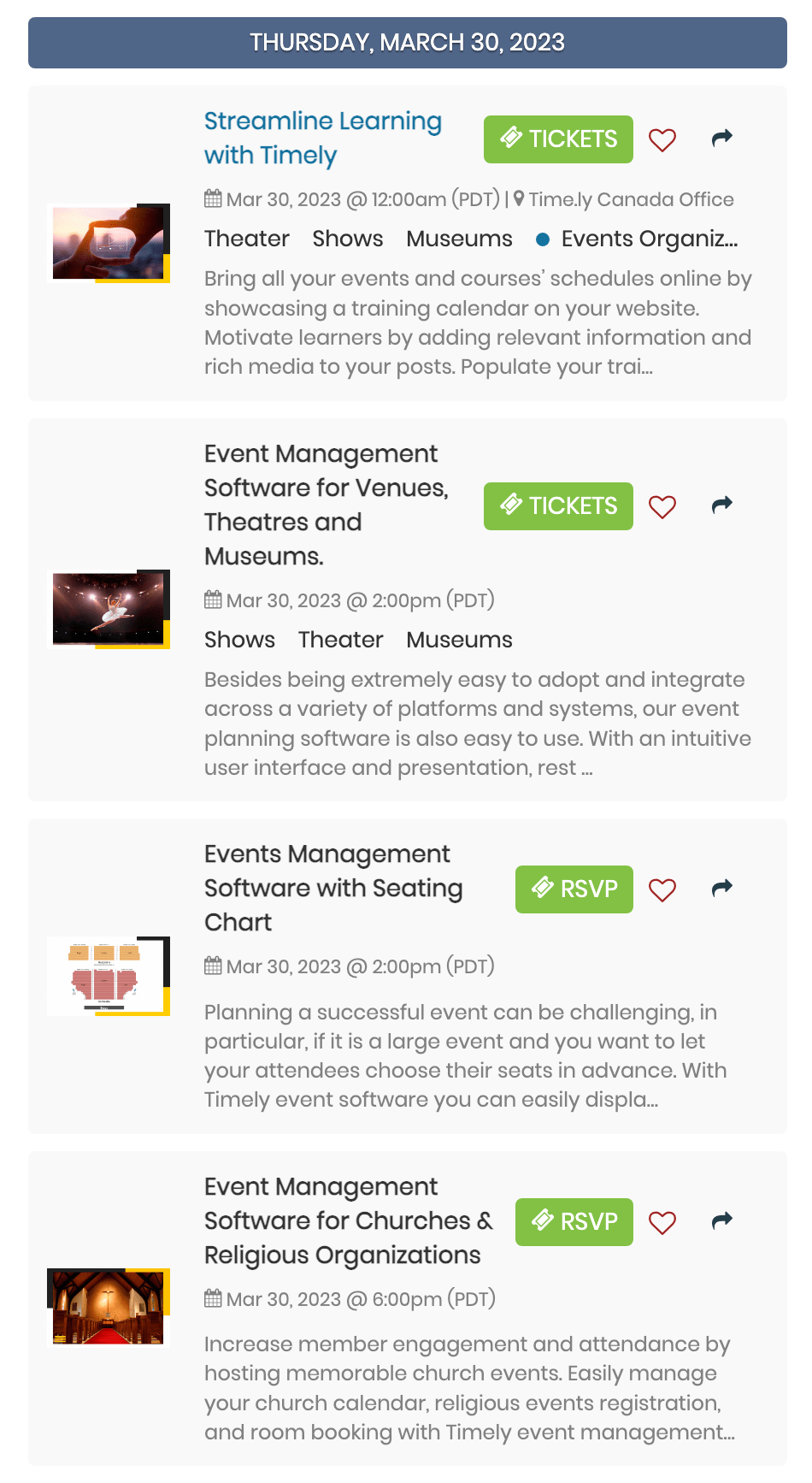Get TICKETS for Venues, Theatres and Museums
This screenshot has height=1483, width=812.
pyautogui.click(x=558, y=506)
